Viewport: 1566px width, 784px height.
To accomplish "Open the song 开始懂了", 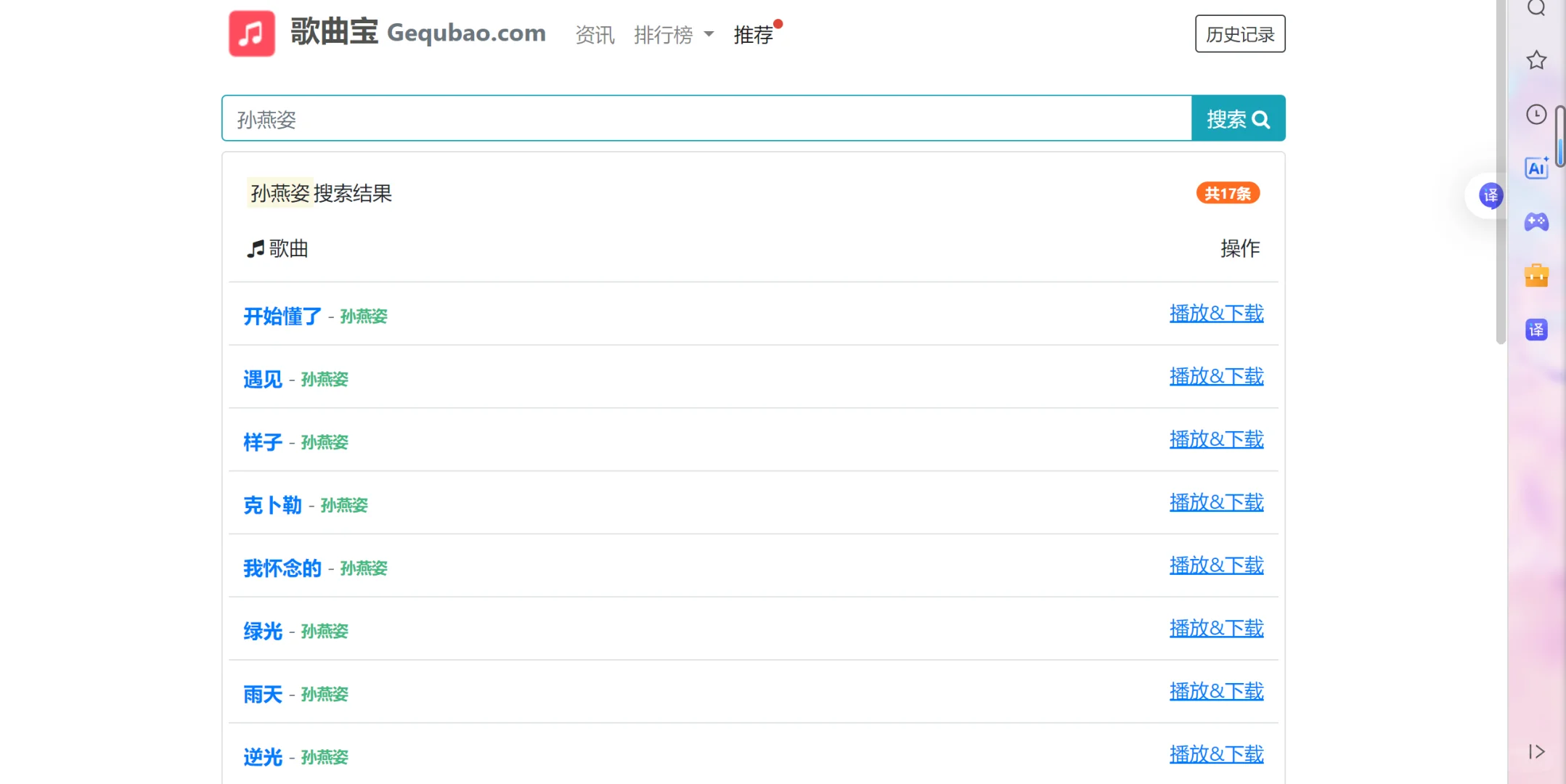I will click(282, 317).
